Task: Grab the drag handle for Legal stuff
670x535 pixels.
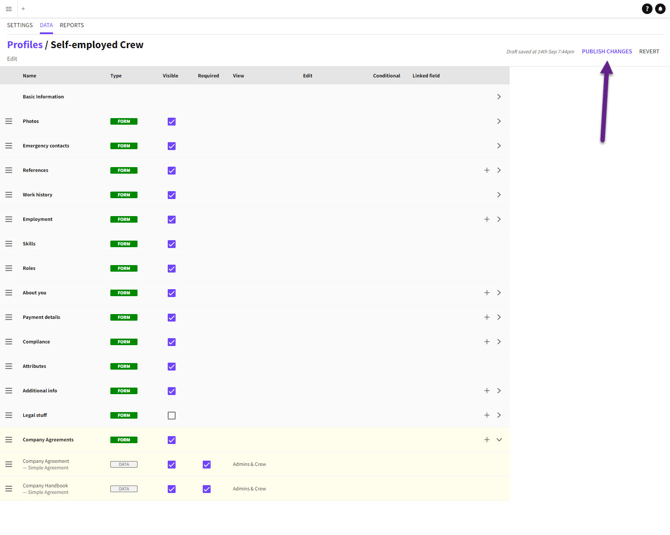Action: click(9, 415)
